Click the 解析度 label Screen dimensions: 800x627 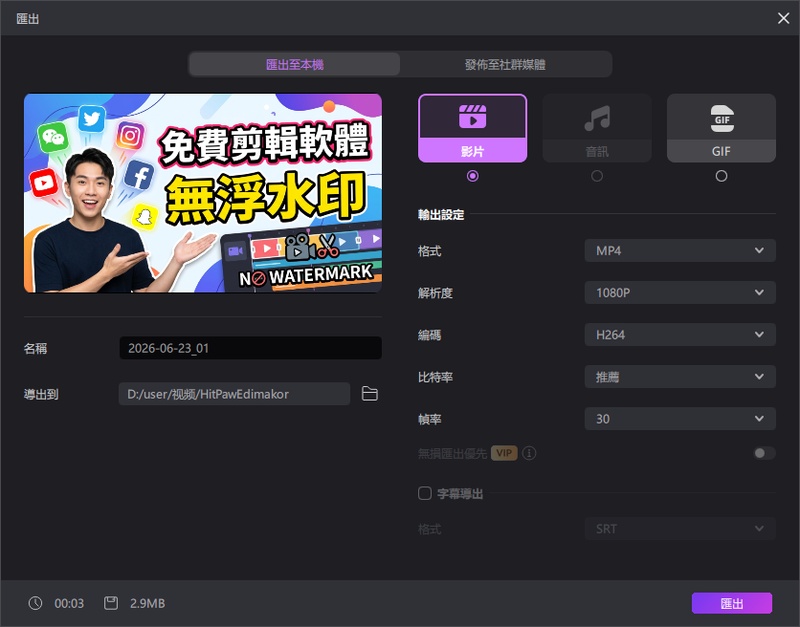click(435, 293)
